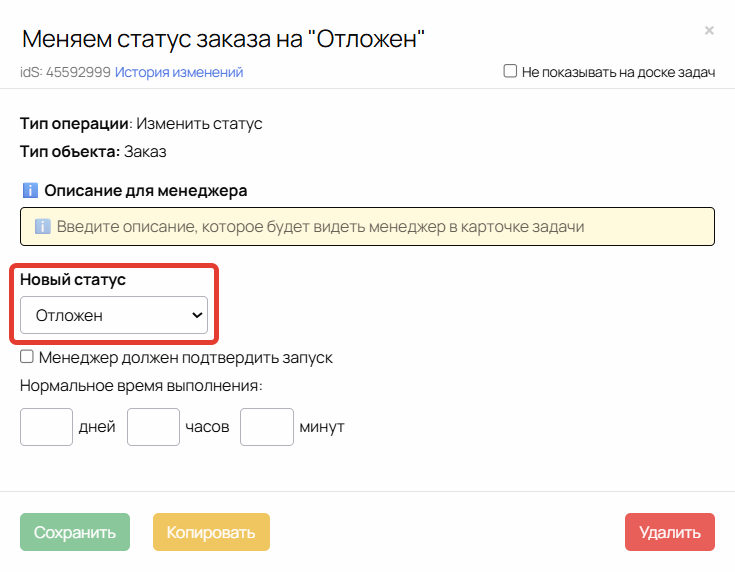Click the минут input box

pyautogui.click(x=267, y=427)
